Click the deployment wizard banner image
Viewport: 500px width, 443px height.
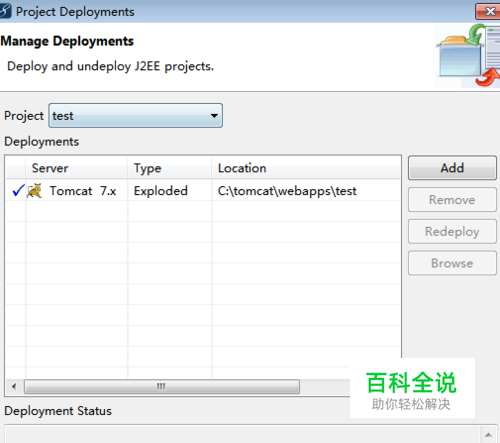pos(468,55)
